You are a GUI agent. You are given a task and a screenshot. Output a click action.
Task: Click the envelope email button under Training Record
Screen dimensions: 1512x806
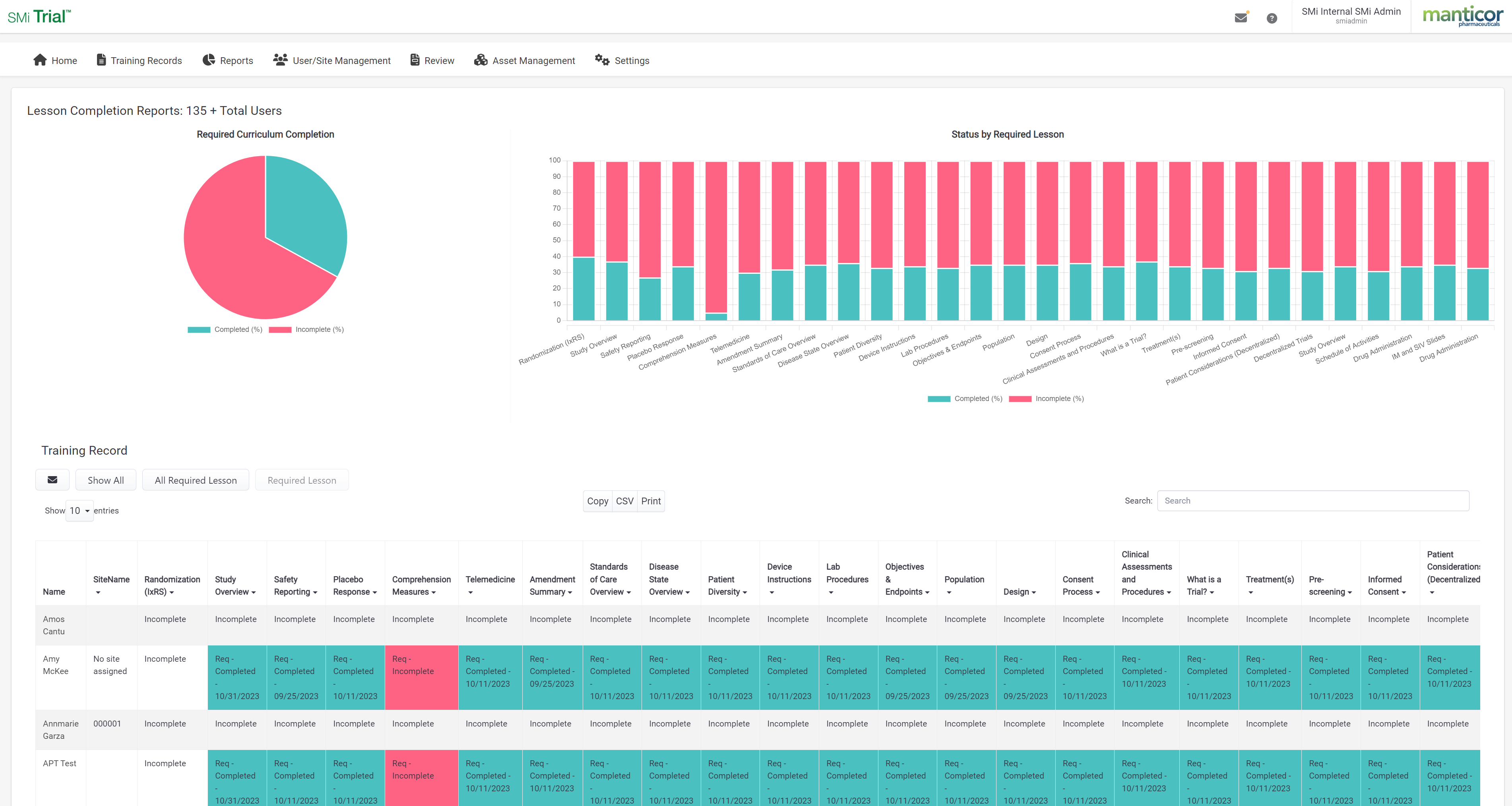coord(52,480)
